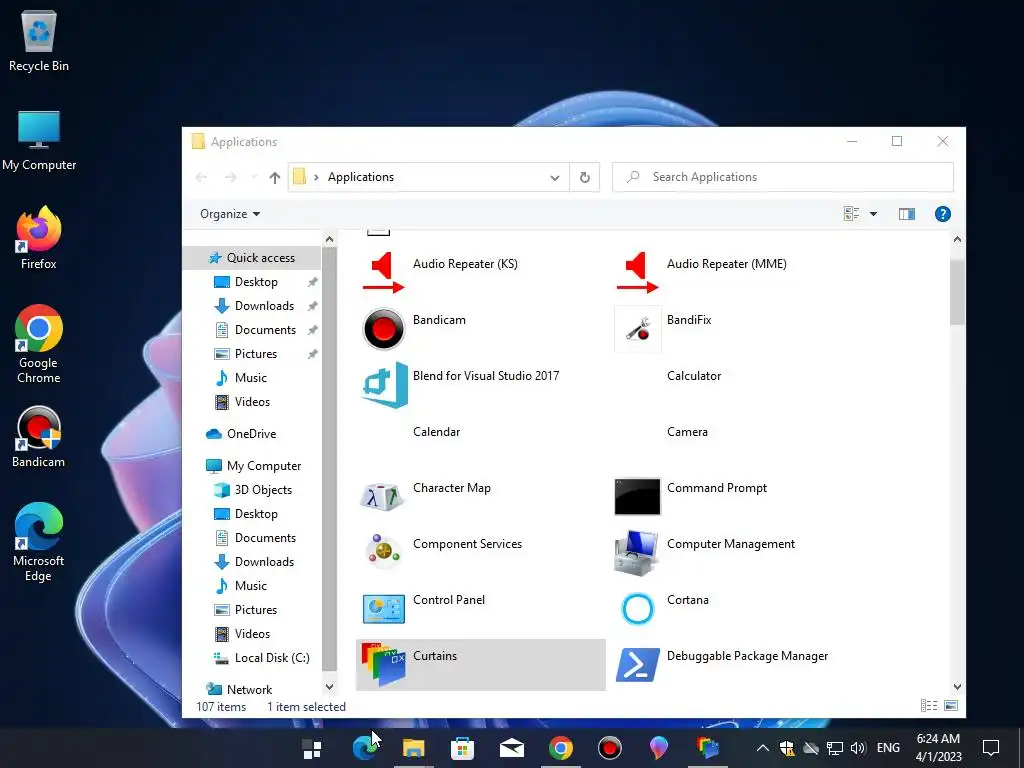This screenshot has height=768, width=1024.
Task: Click in the Search Applications field
Action: 782,177
